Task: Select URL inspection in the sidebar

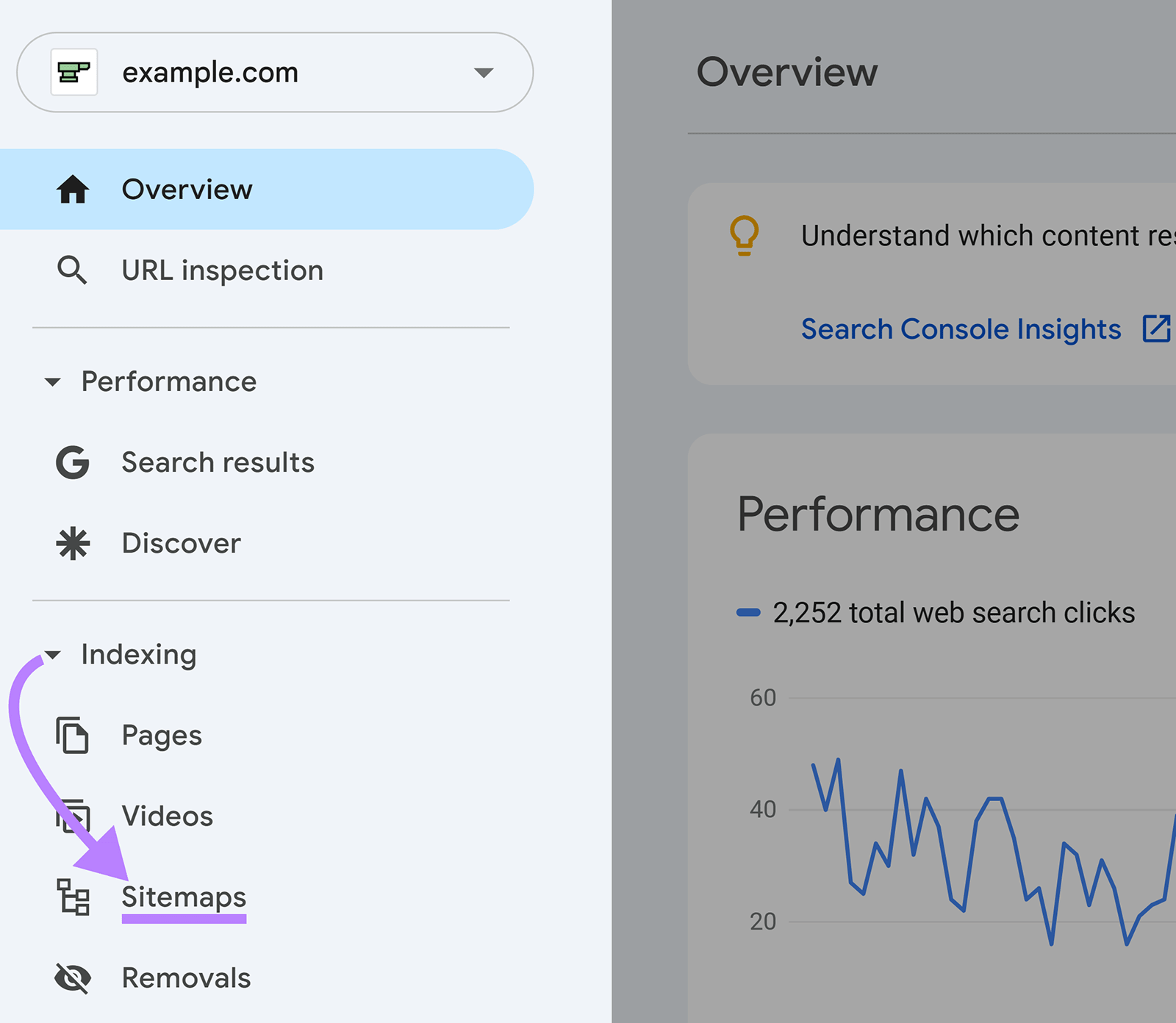Action: [x=222, y=270]
